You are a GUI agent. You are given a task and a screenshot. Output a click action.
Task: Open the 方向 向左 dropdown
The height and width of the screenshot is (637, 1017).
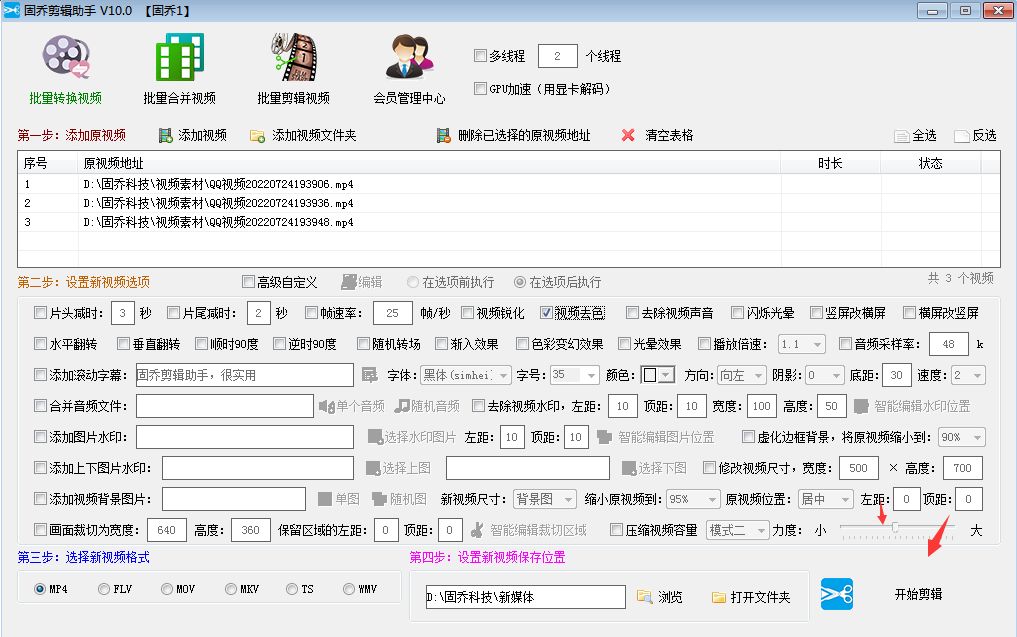[742, 375]
